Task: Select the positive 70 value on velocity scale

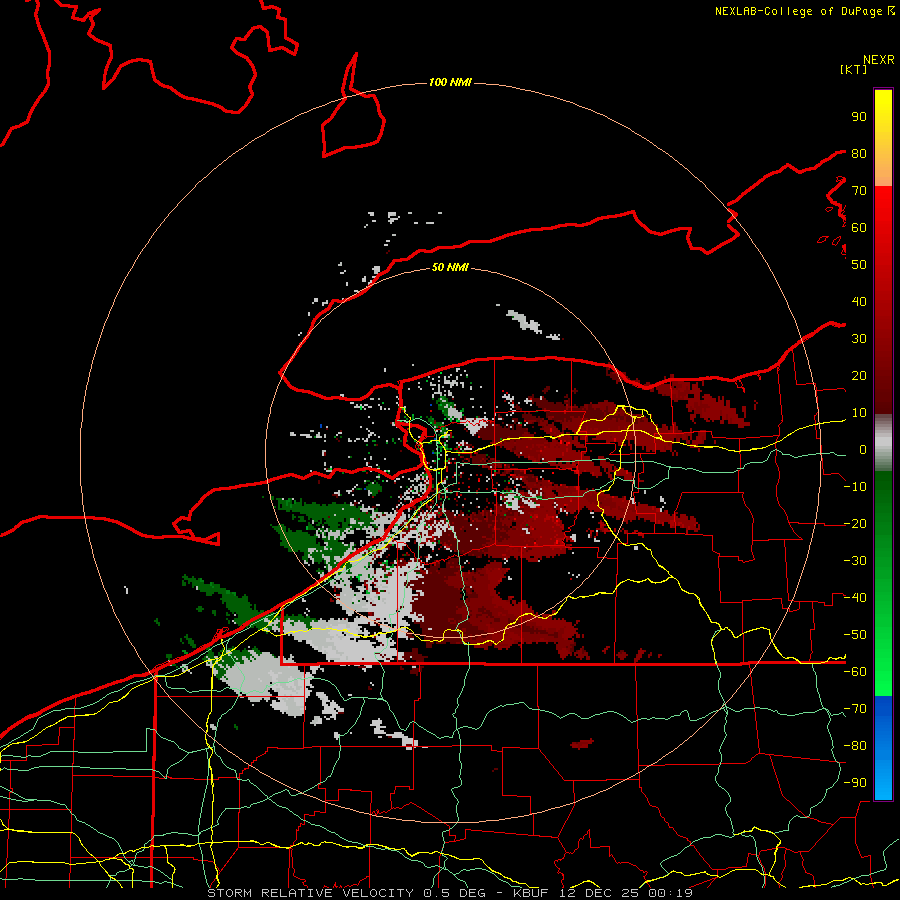Action: coord(859,191)
